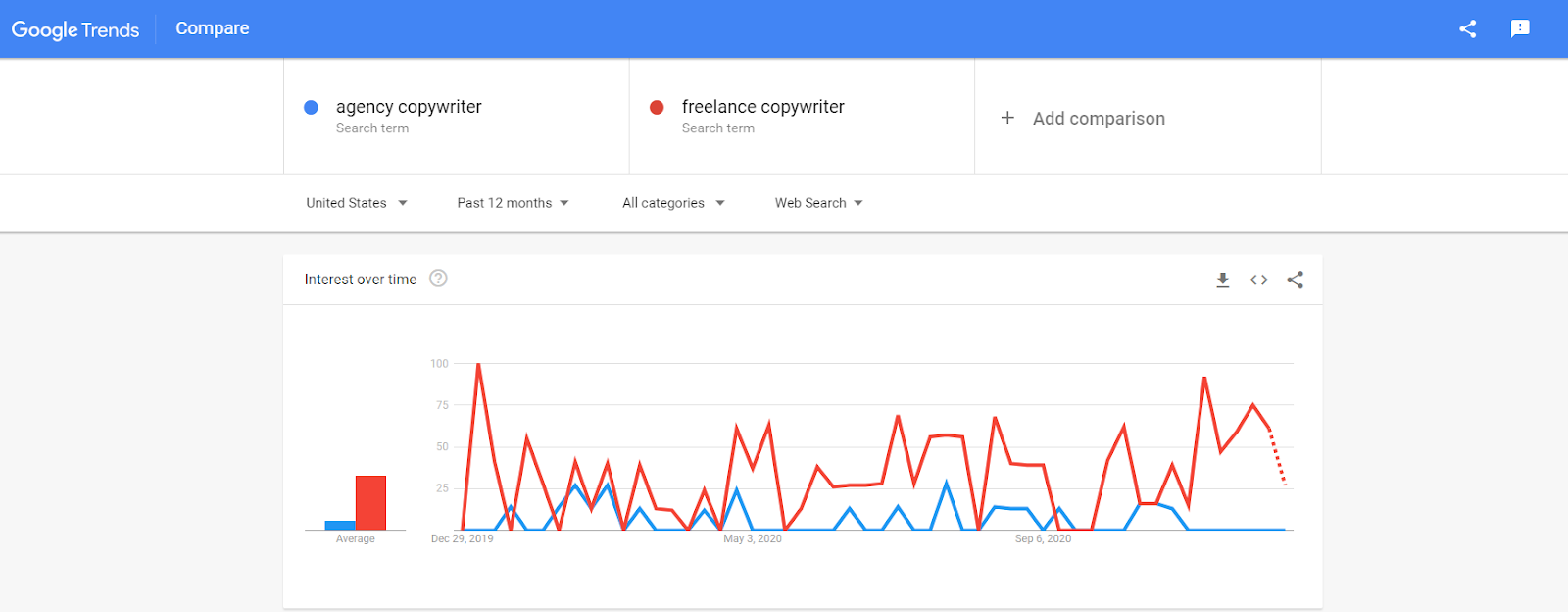Viewport: 1568px width, 612px height.
Task: Open the United States region dropdown
Action: [357, 203]
